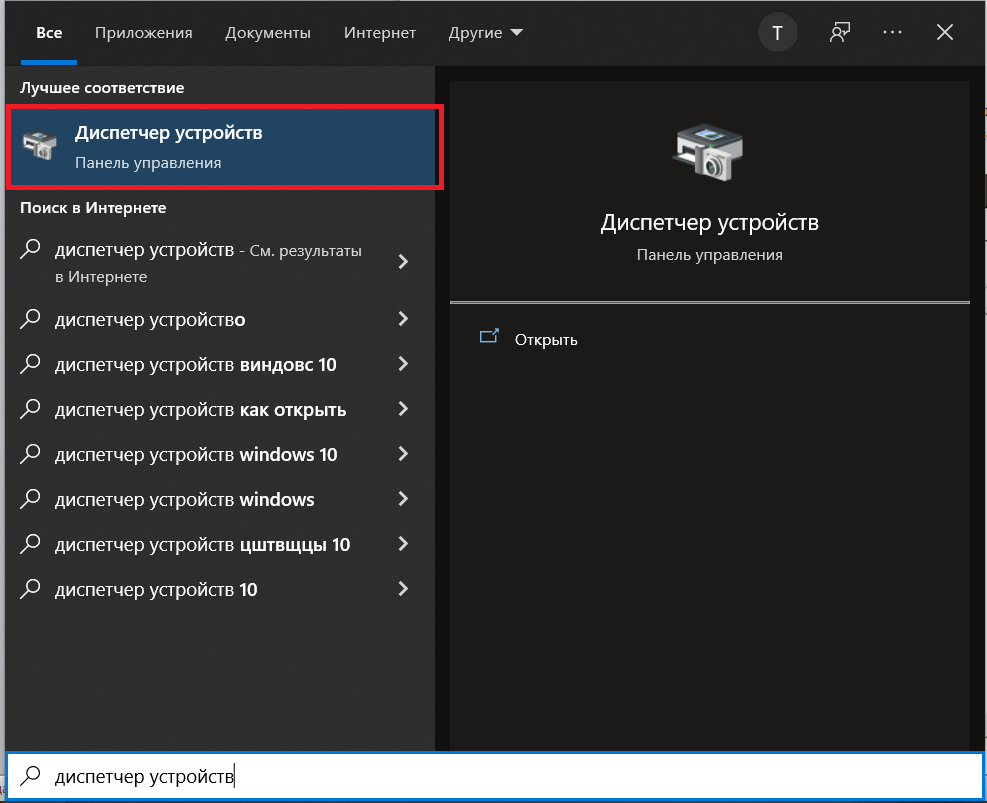
Task: Click search icon beside 'цштвщцы 10' suggestion
Action: [x=30, y=544]
